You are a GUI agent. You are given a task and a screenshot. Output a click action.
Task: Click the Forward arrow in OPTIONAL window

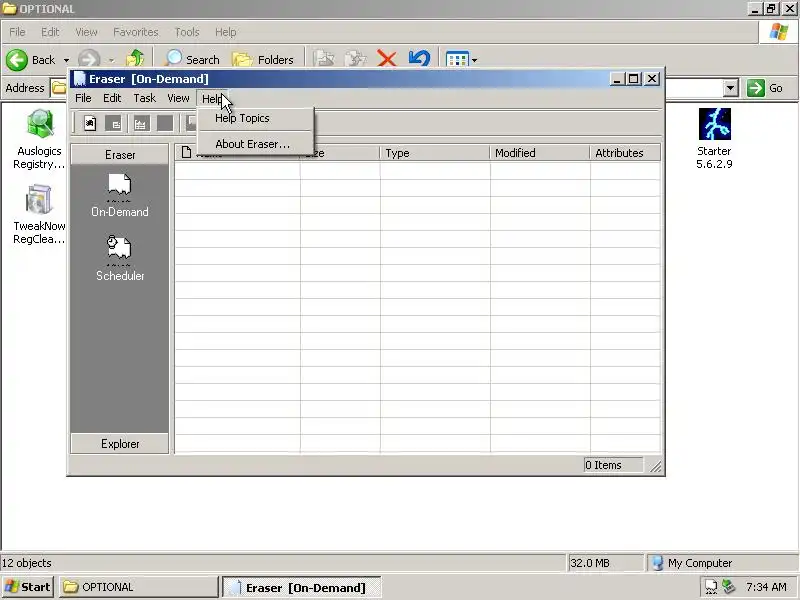coord(89,60)
